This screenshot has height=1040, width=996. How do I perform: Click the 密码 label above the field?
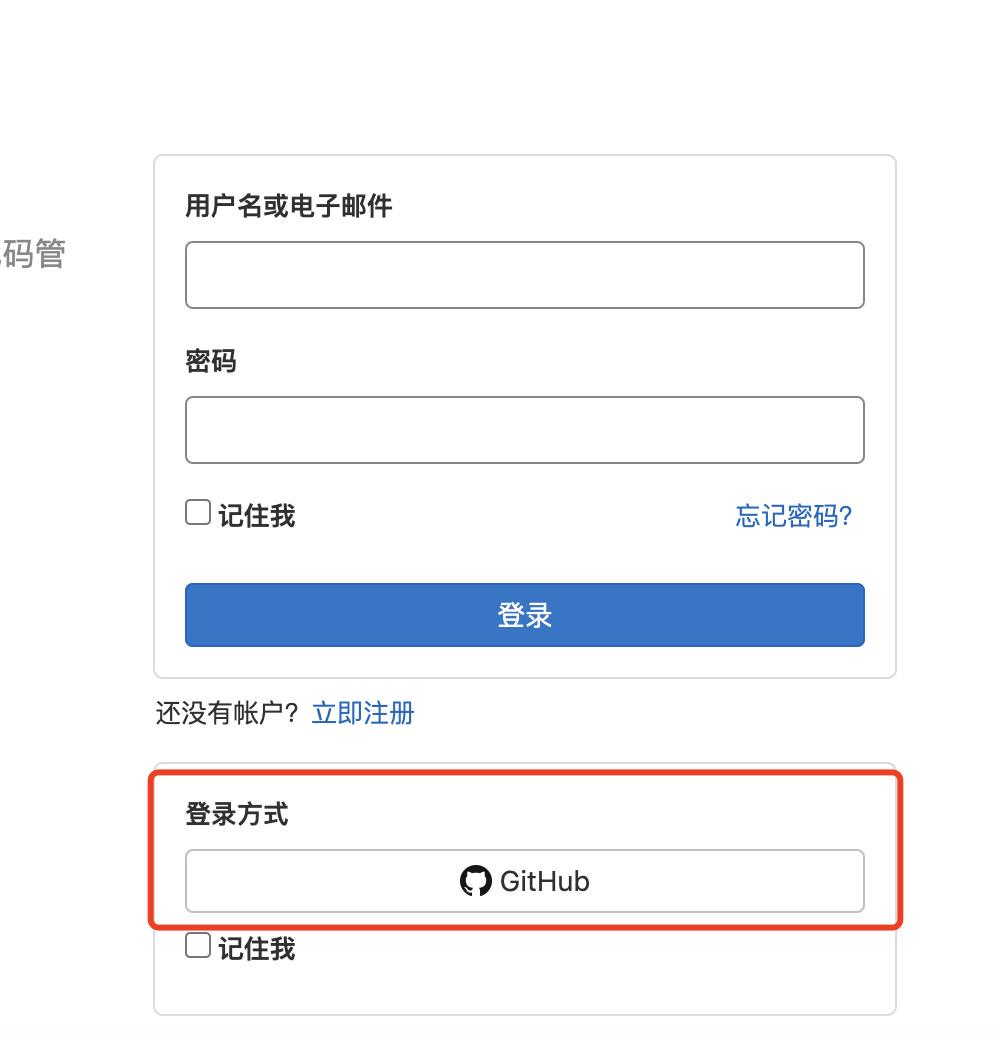[213, 361]
